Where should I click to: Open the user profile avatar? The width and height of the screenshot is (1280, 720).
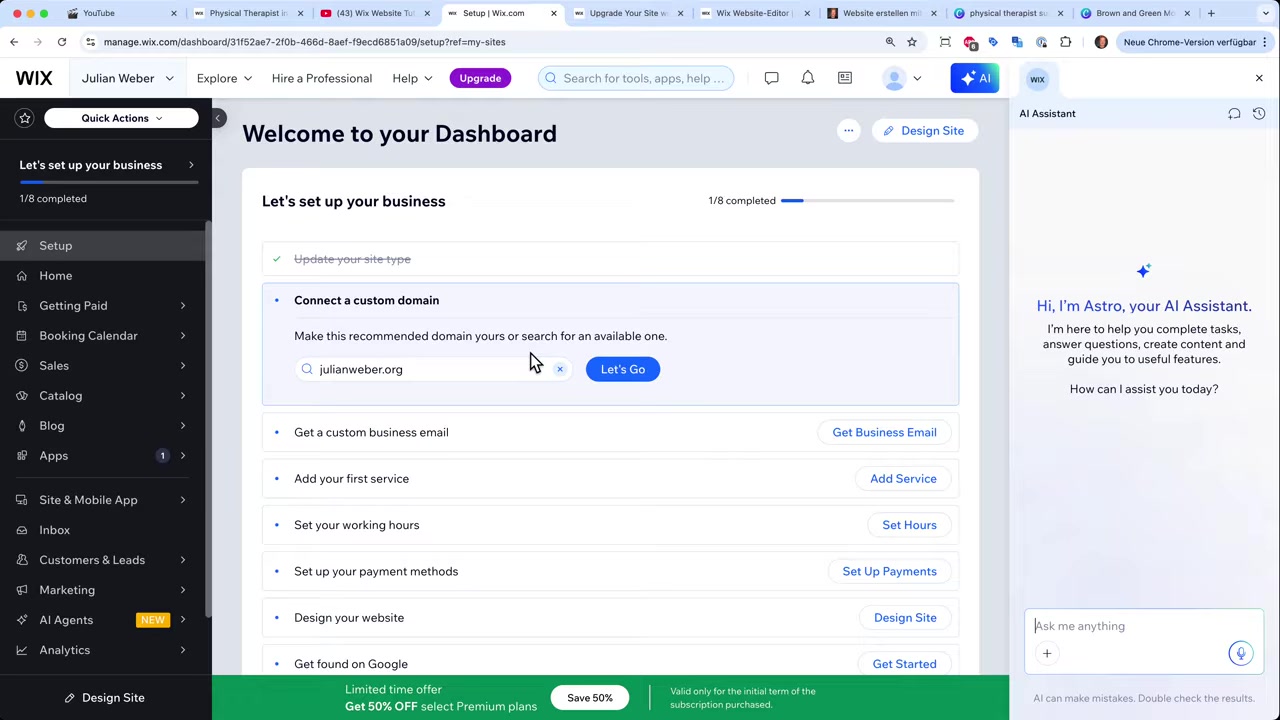point(894,78)
